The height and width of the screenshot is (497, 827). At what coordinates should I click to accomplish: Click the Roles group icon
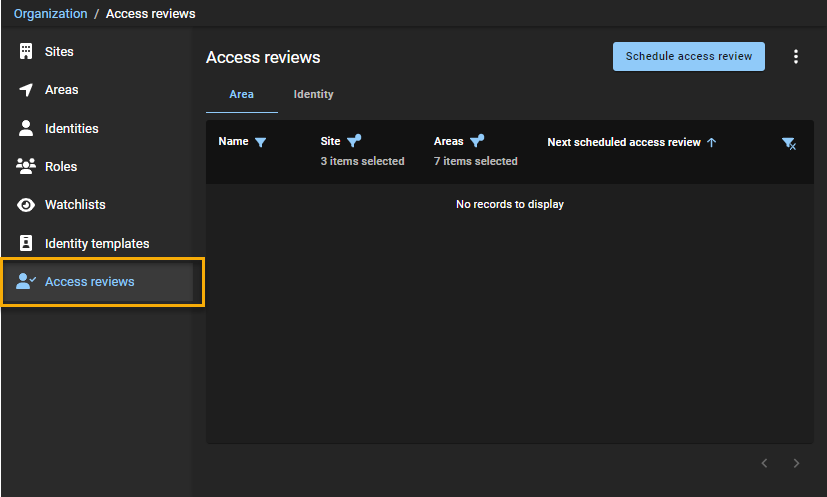[26, 167]
